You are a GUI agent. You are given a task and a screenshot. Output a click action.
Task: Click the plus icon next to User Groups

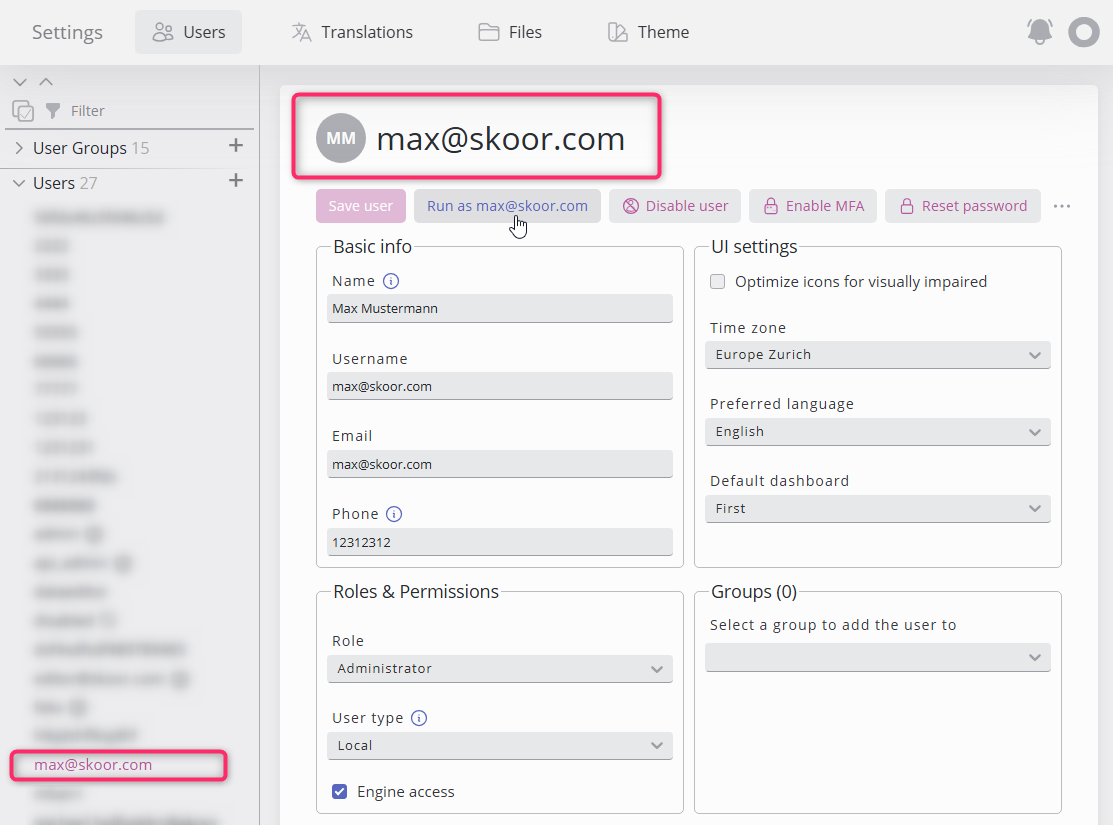coord(236,146)
